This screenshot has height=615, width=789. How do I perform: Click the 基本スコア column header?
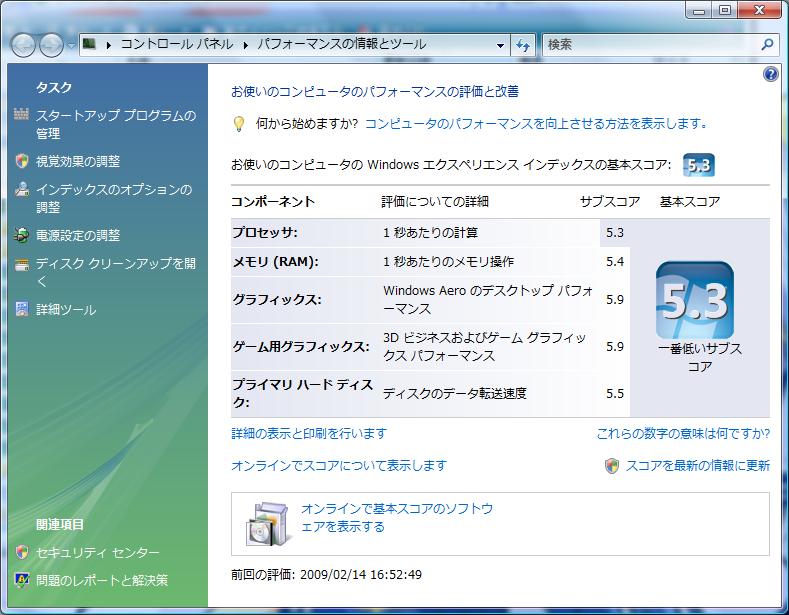(690, 202)
